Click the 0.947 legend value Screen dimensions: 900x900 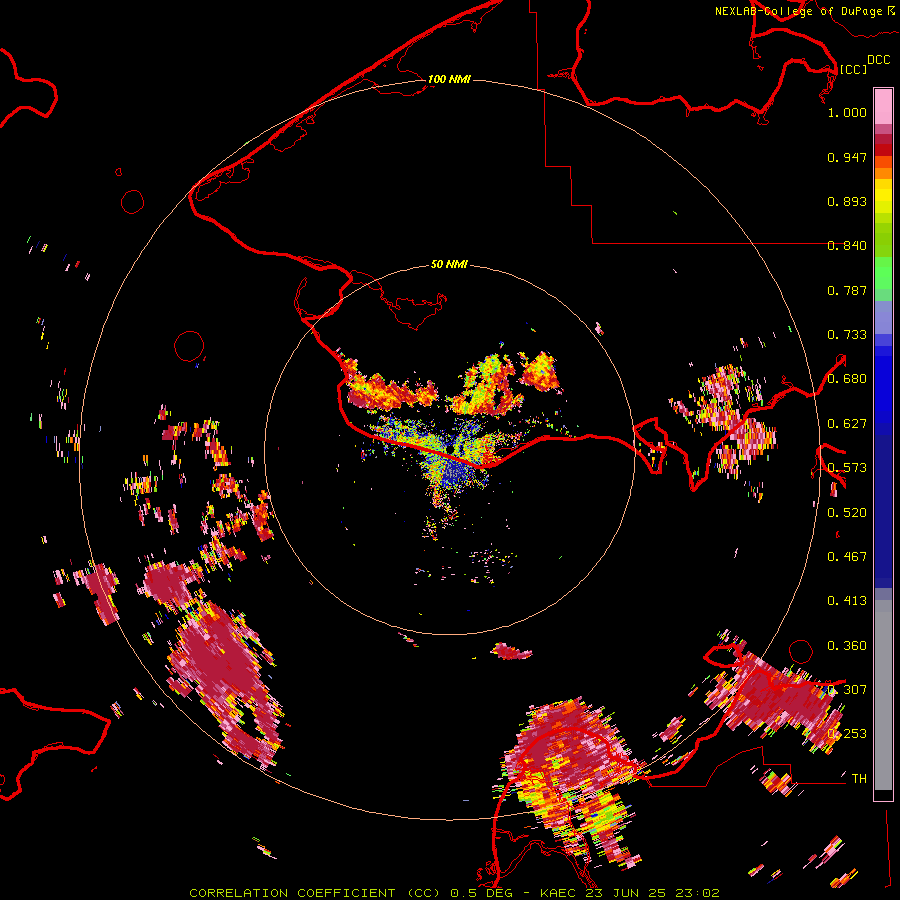(847, 157)
